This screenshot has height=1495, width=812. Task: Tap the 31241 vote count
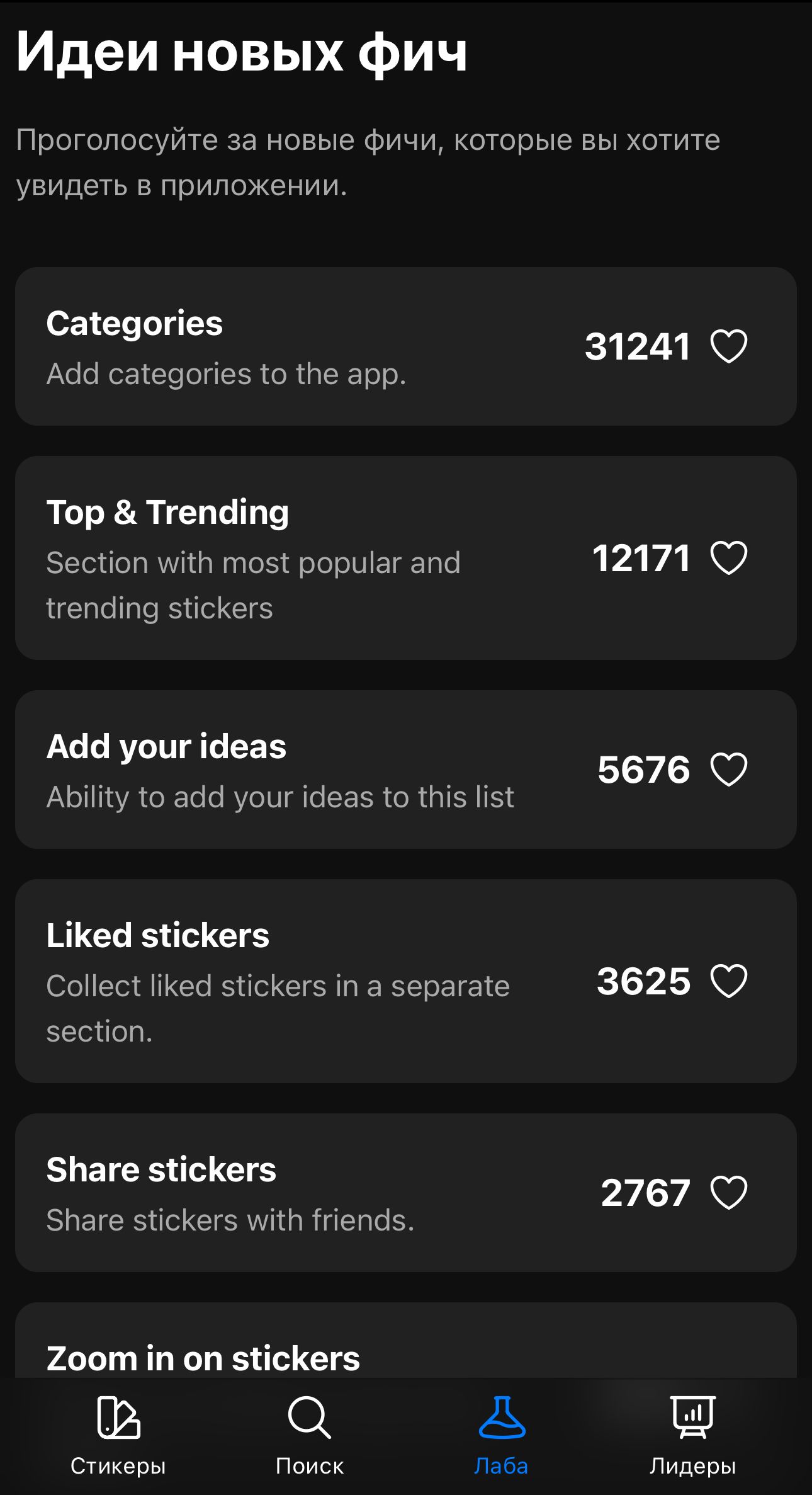(637, 346)
